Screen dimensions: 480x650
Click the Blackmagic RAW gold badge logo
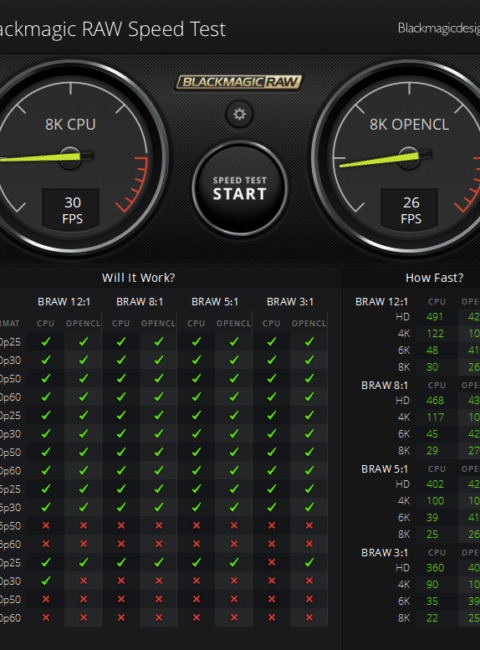[x=238, y=82]
